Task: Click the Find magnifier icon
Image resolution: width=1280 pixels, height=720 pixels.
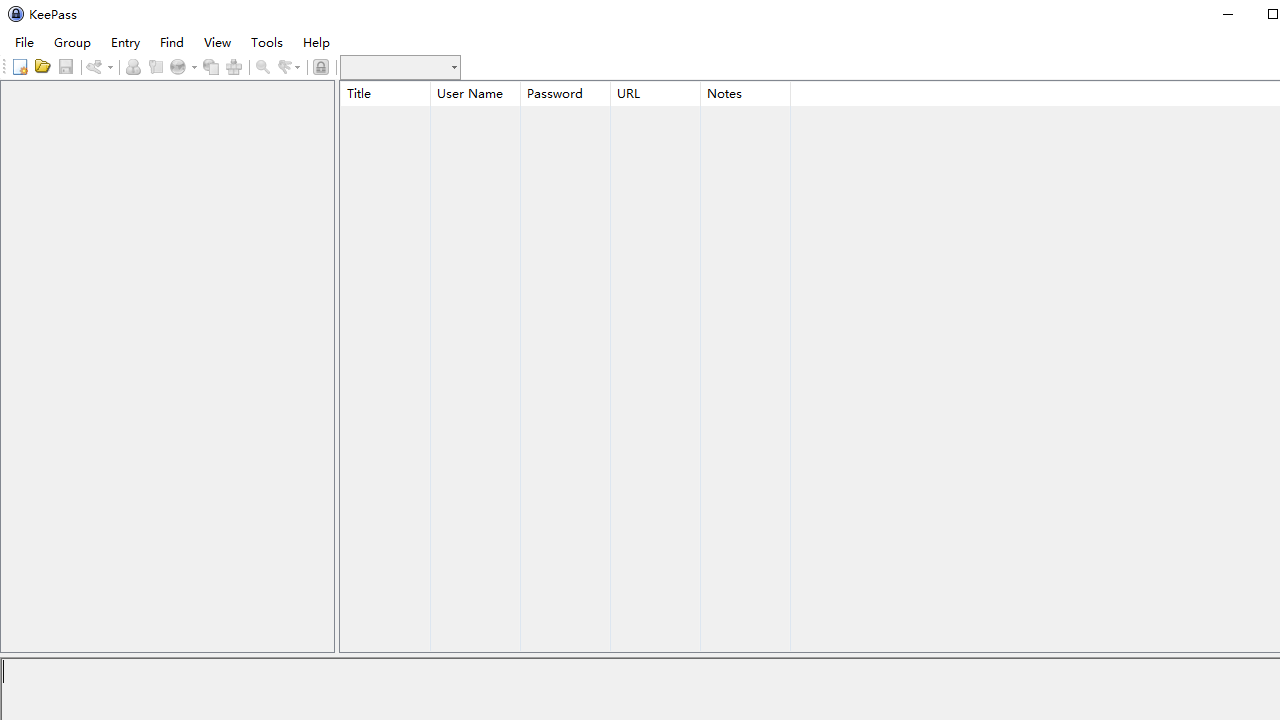Action: coord(263,67)
